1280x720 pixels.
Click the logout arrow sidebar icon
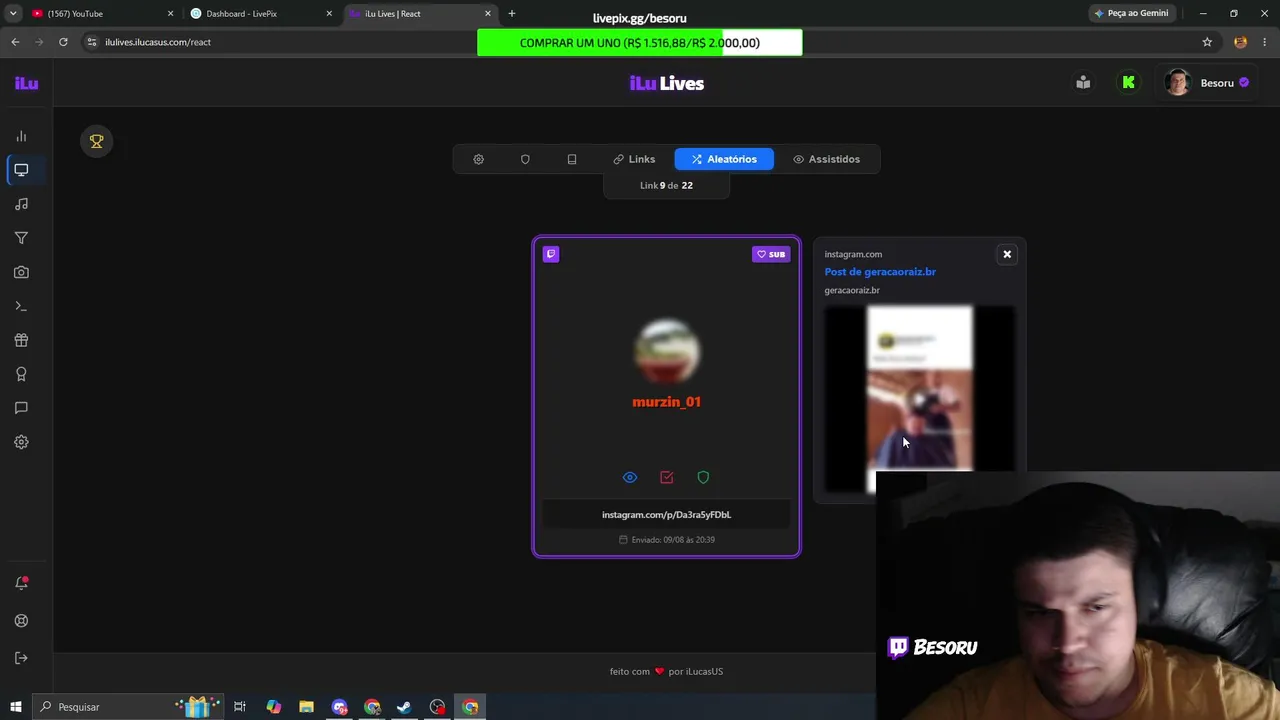coord(21,658)
